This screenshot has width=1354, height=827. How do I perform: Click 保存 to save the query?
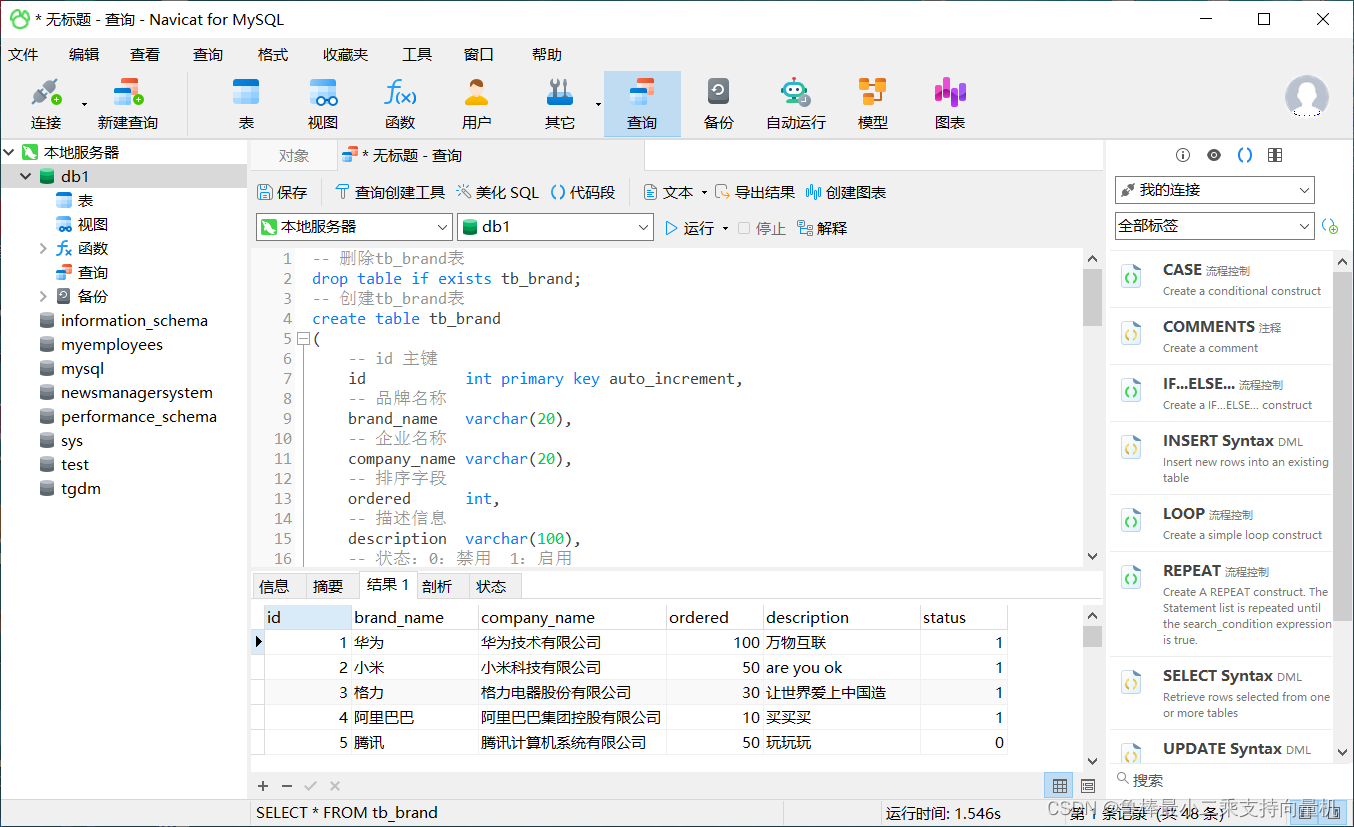pos(283,192)
